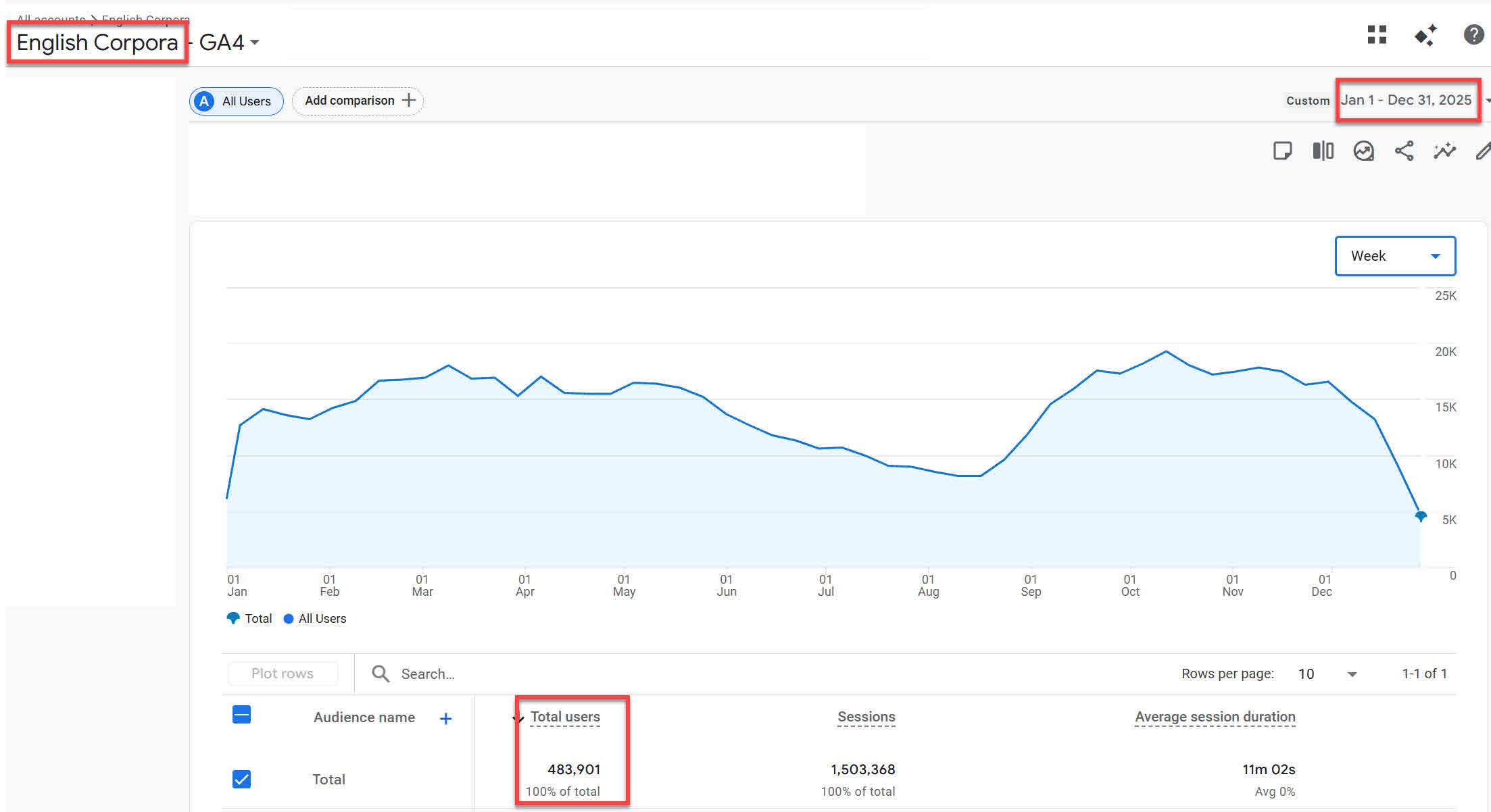Open the Help question mark icon
The image size is (1491, 812).
coord(1473,34)
